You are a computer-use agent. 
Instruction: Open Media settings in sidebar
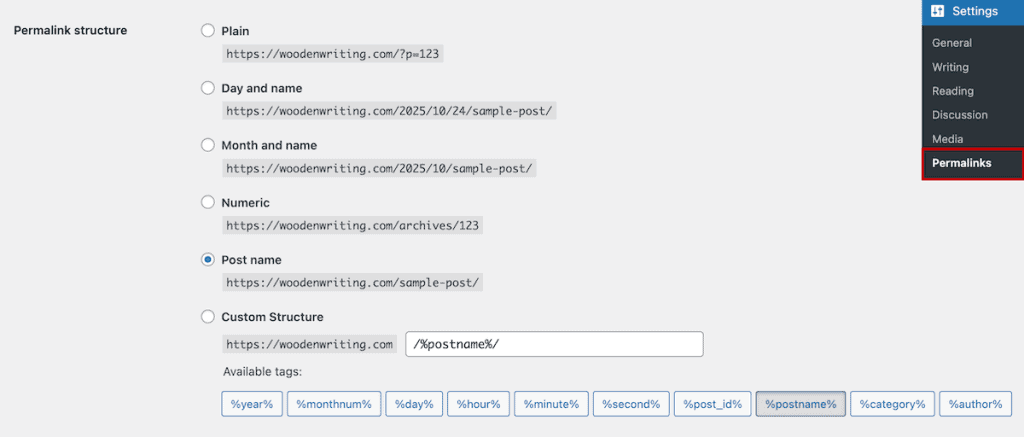(947, 139)
